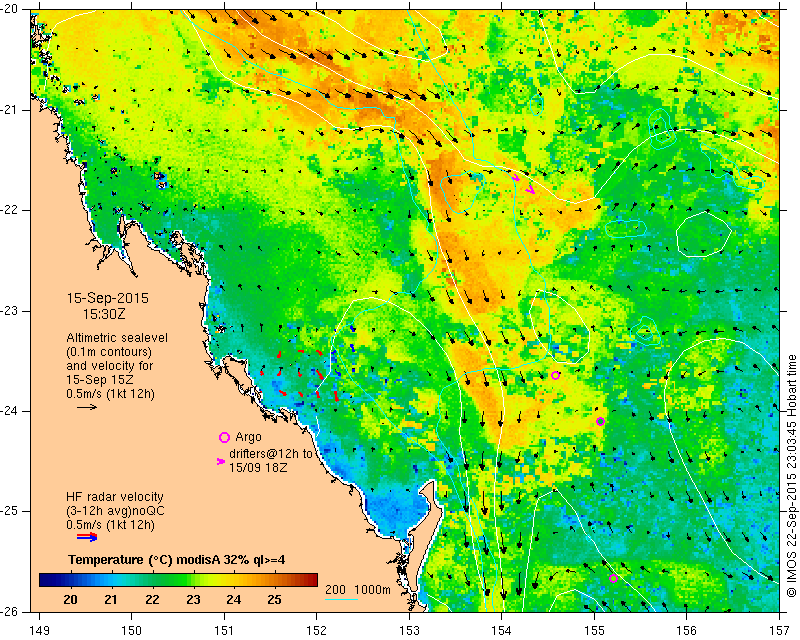This screenshot has height=640, width=800.
Task: Click the '156' longitude axis label
Action: [x=687, y=631]
